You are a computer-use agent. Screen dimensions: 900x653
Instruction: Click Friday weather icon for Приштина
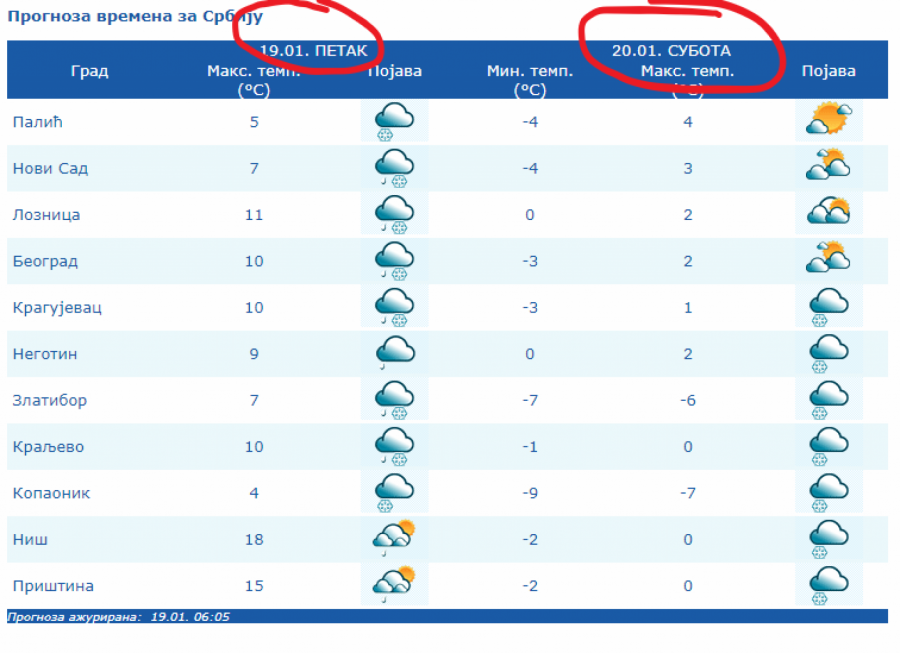click(394, 585)
